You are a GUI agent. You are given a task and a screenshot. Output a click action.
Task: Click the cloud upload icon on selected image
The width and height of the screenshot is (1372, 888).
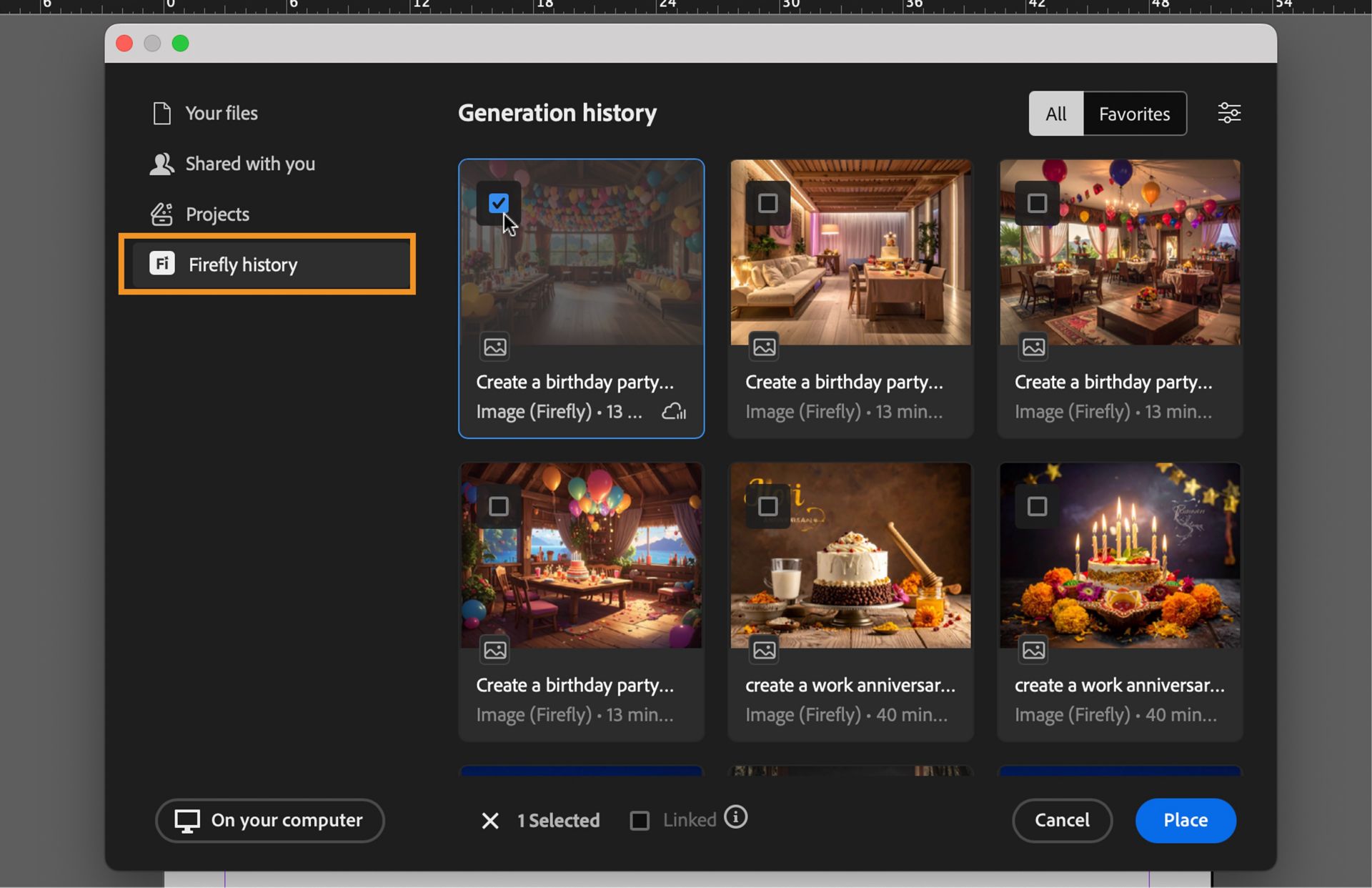tap(675, 411)
